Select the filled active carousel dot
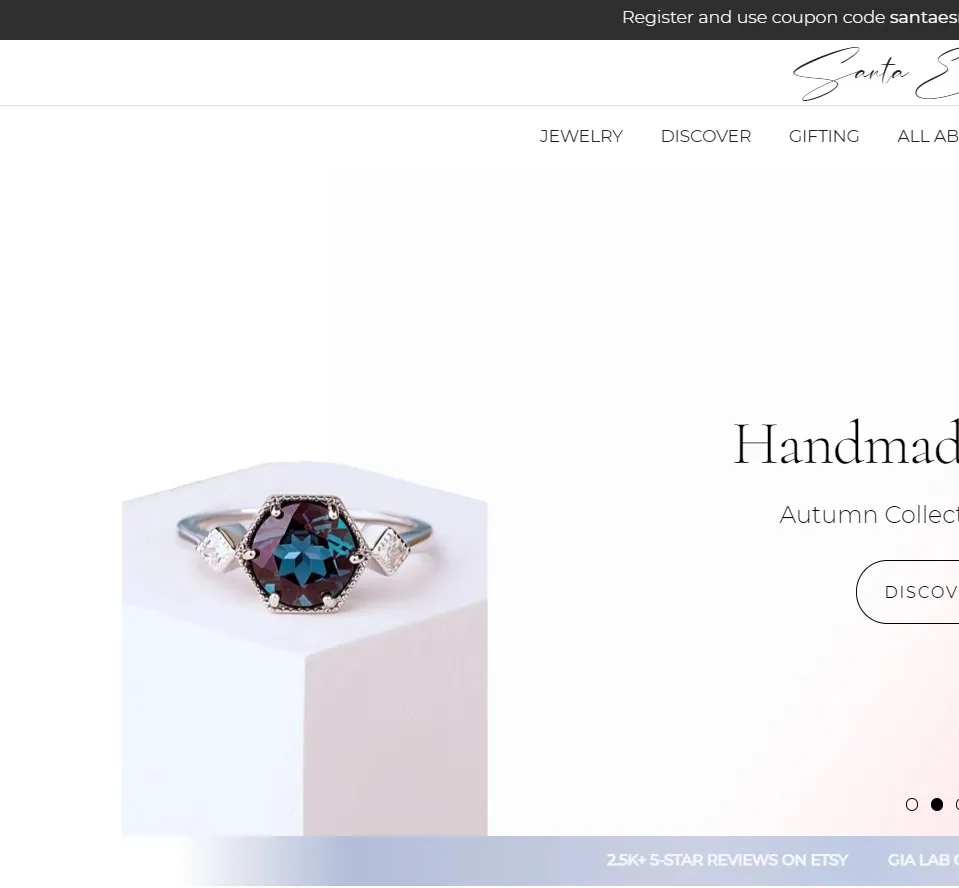959x888 pixels. (x=936, y=805)
